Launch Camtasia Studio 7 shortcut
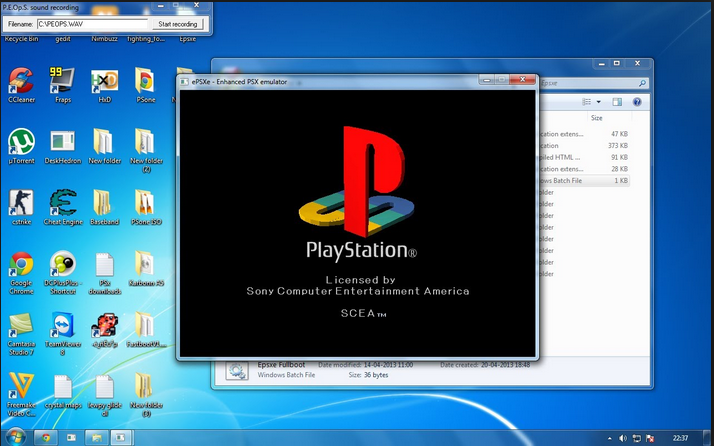The height and width of the screenshot is (446, 714). (x=21, y=334)
